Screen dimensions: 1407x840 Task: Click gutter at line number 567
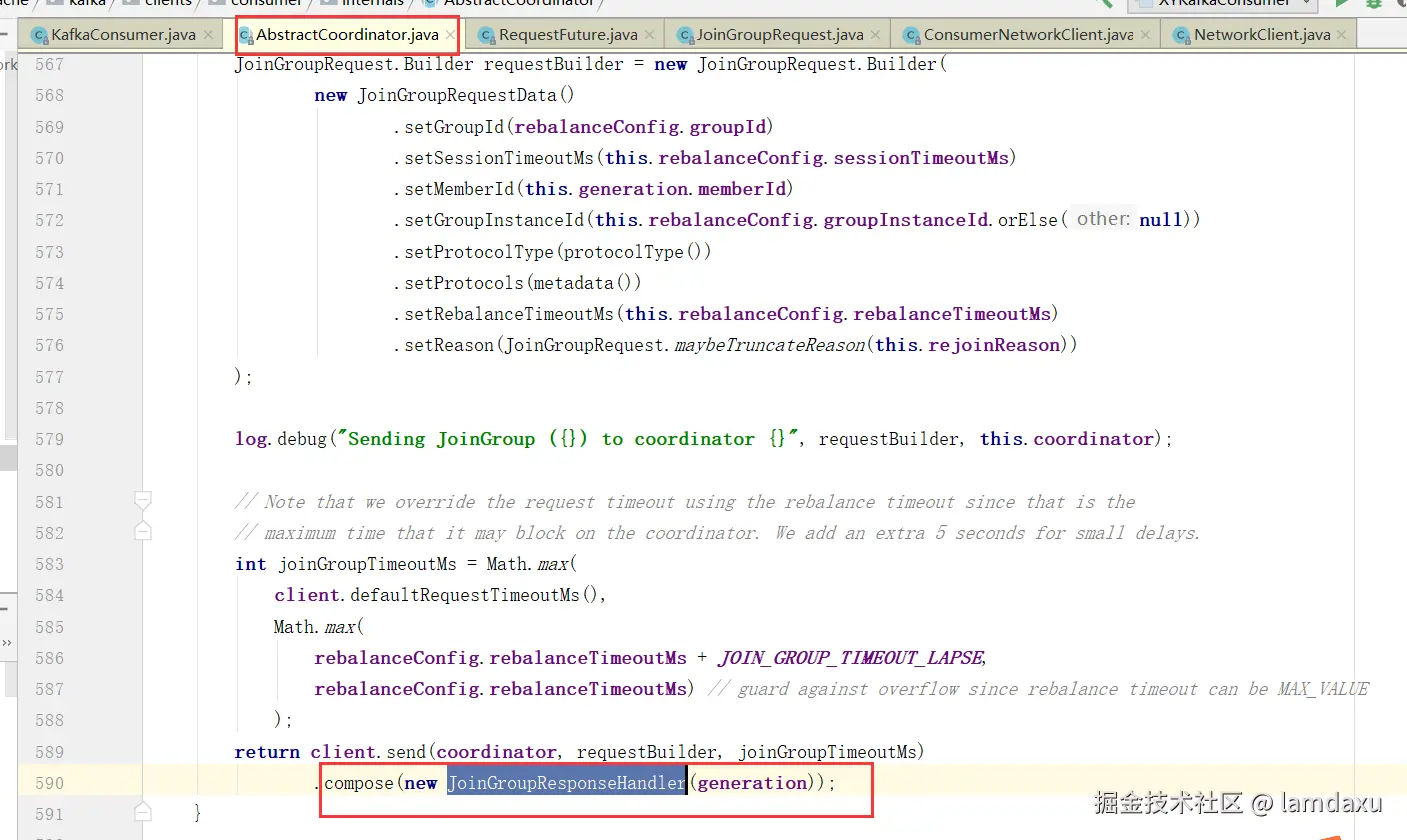point(49,64)
